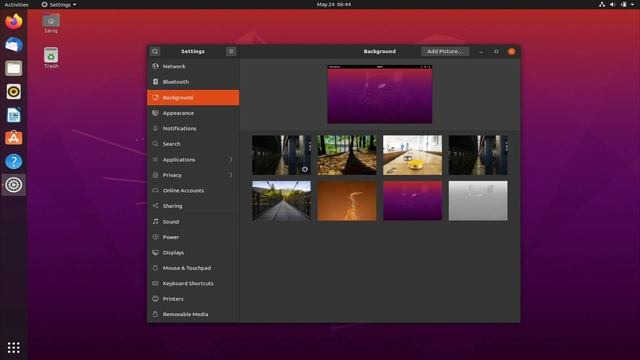Choose the purple Ubuntu default wallpaper
The height and width of the screenshot is (360, 640).
pyautogui.click(x=412, y=201)
